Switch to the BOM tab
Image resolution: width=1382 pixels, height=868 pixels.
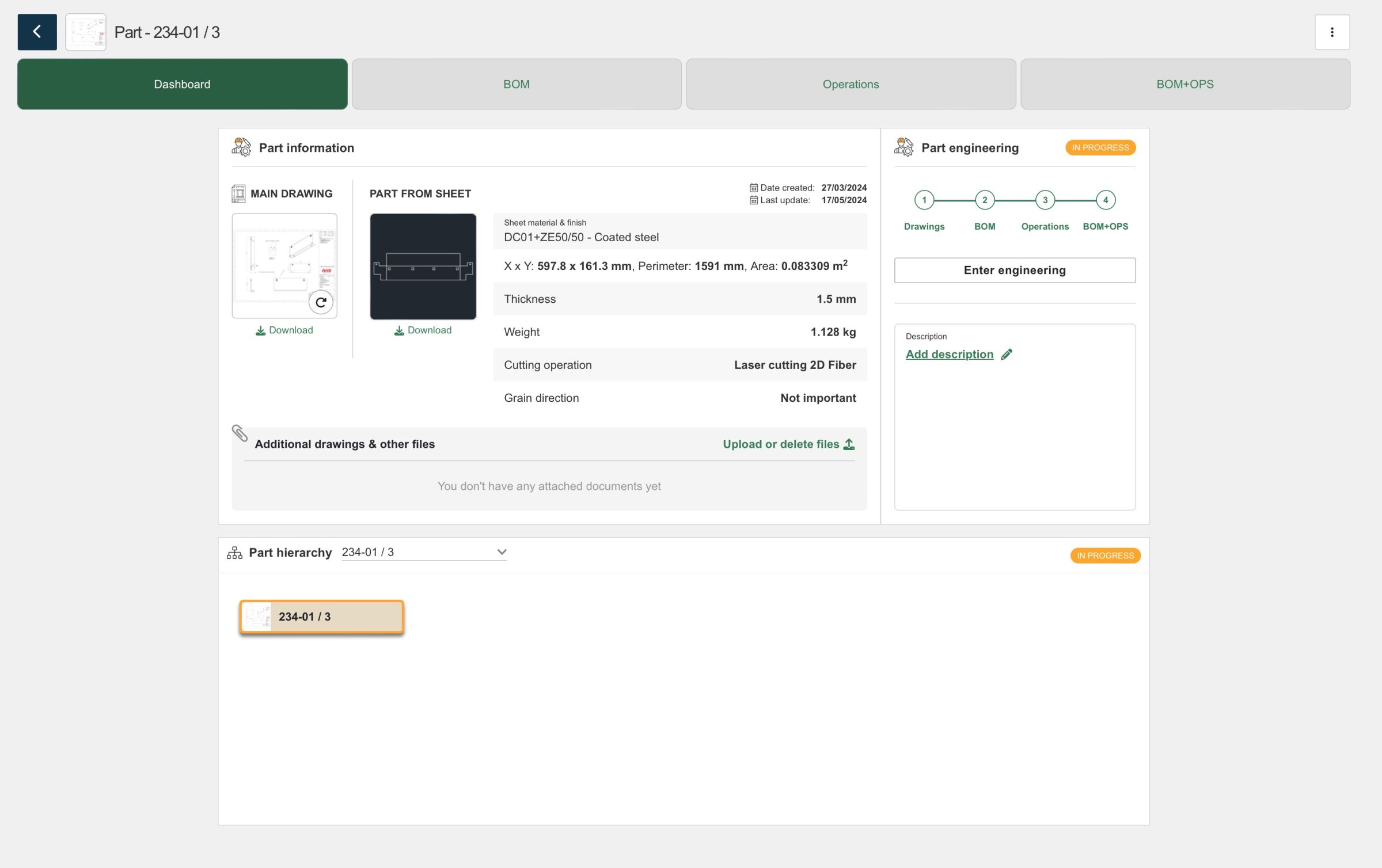(516, 84)
